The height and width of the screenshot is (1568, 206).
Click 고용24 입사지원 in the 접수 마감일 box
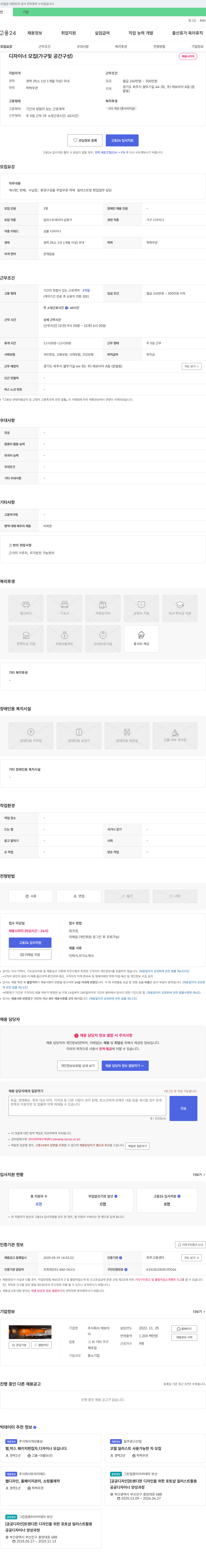tap(30, 943)
